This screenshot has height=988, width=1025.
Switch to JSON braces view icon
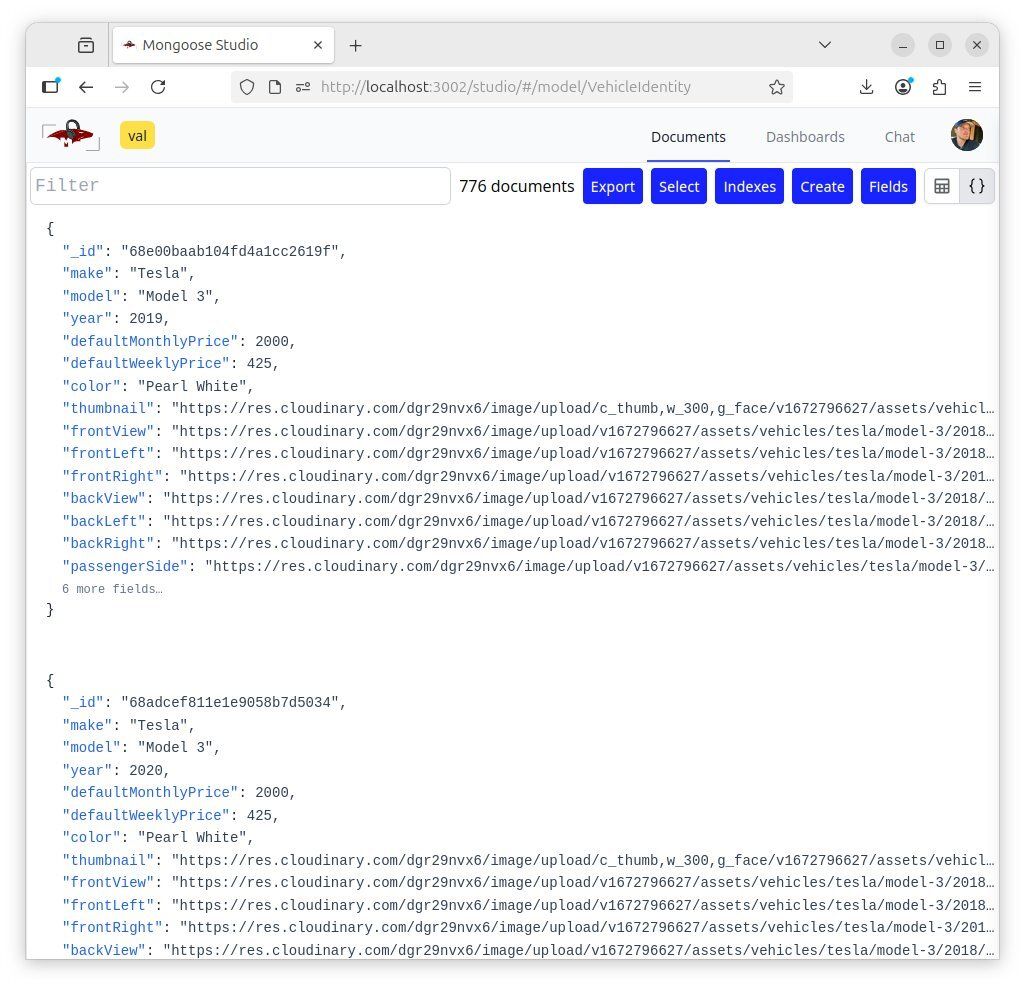tap(977, 186)
